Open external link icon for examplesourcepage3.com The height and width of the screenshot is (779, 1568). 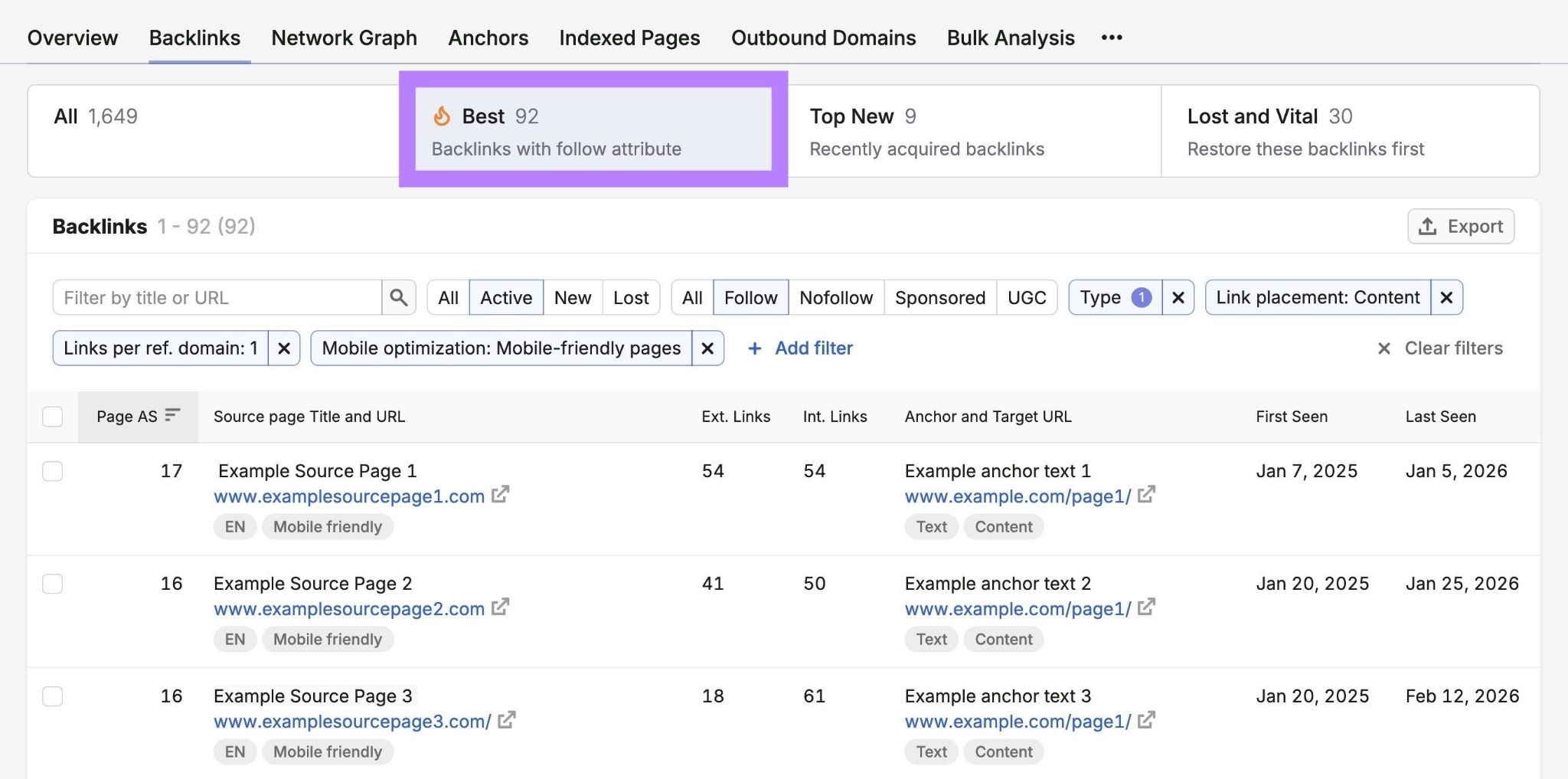(506, 720)
